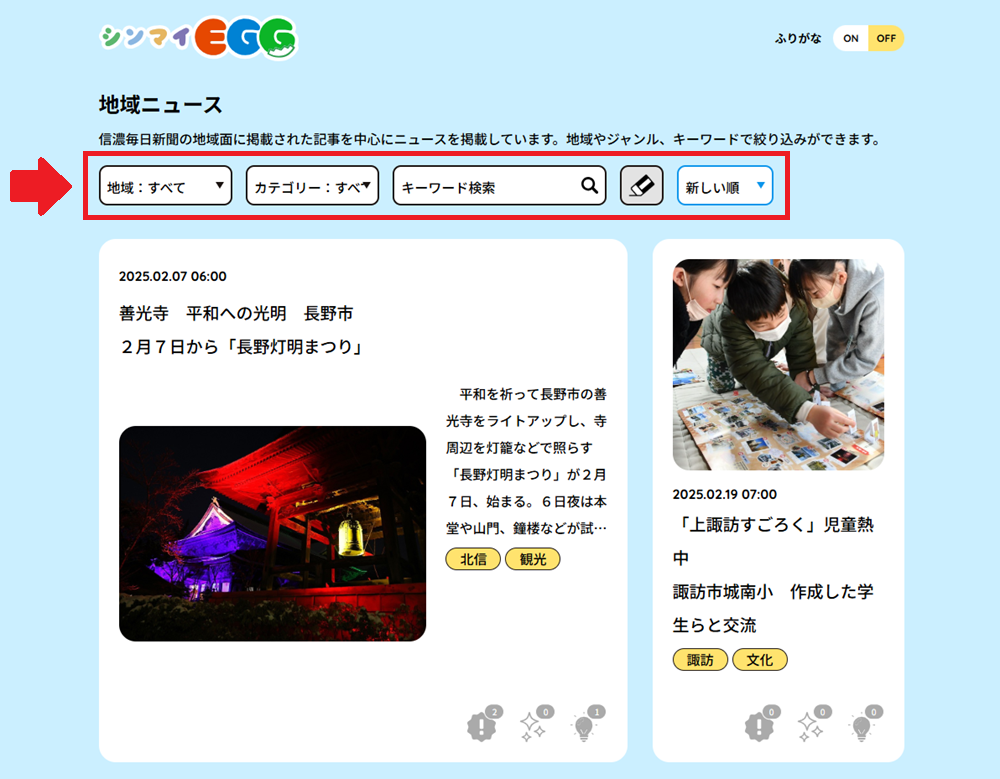Click exclamation reaction on 善光寺 article
Image resolution: width=1000 pixels, height=779 pixels.
483,725
